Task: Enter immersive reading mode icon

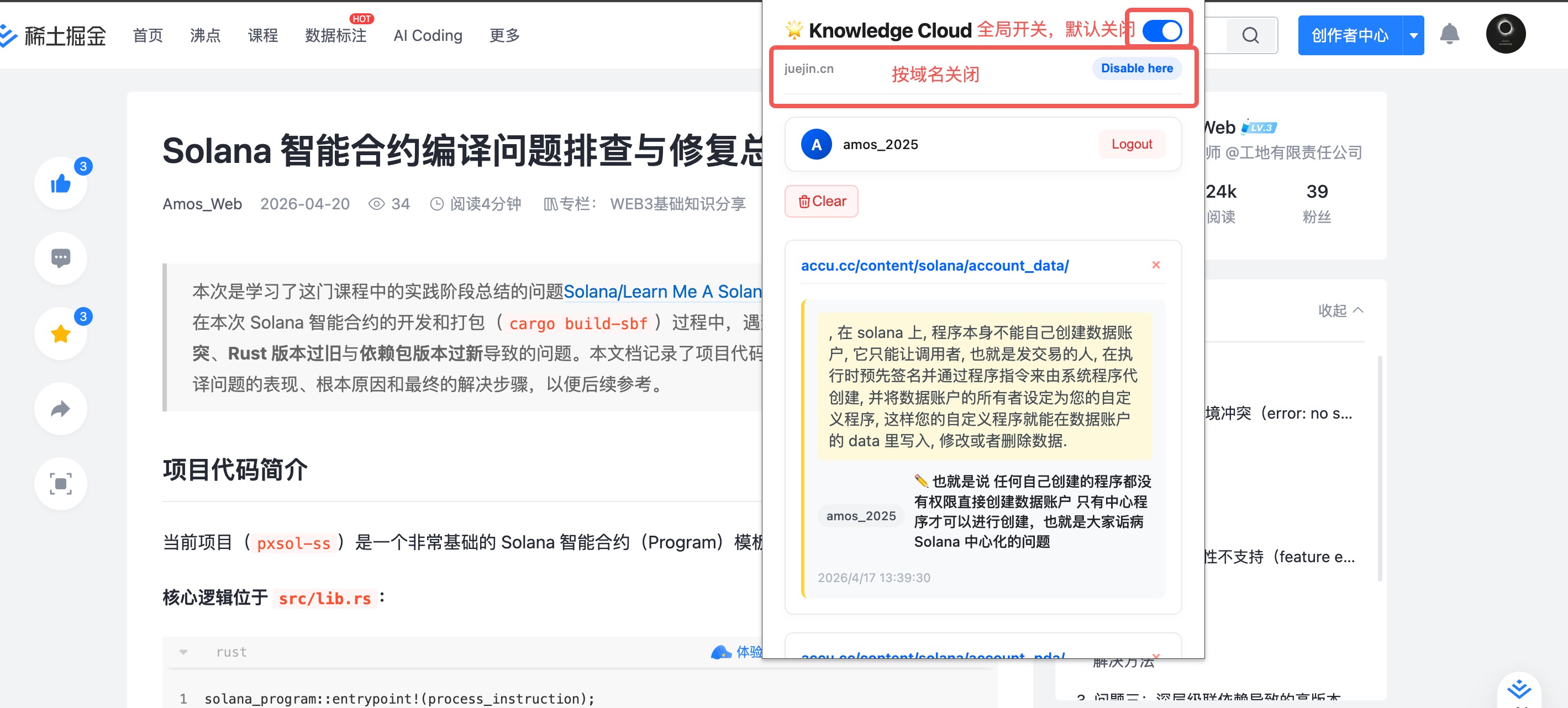Action: coord(60,484)
